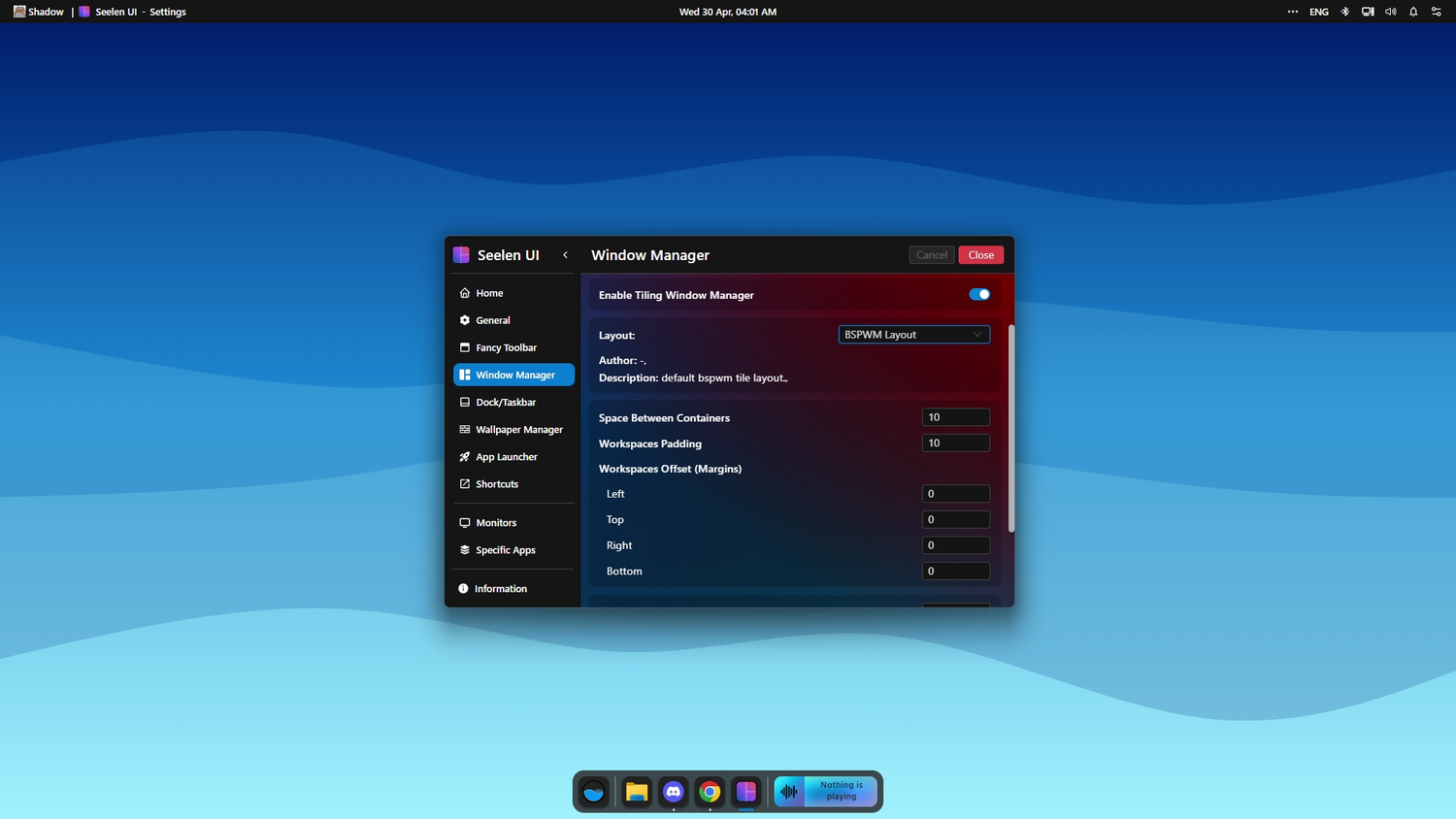Screen dimensions: 1456x819
Task: Click the Top margin offset field
Action: [956, 519]
